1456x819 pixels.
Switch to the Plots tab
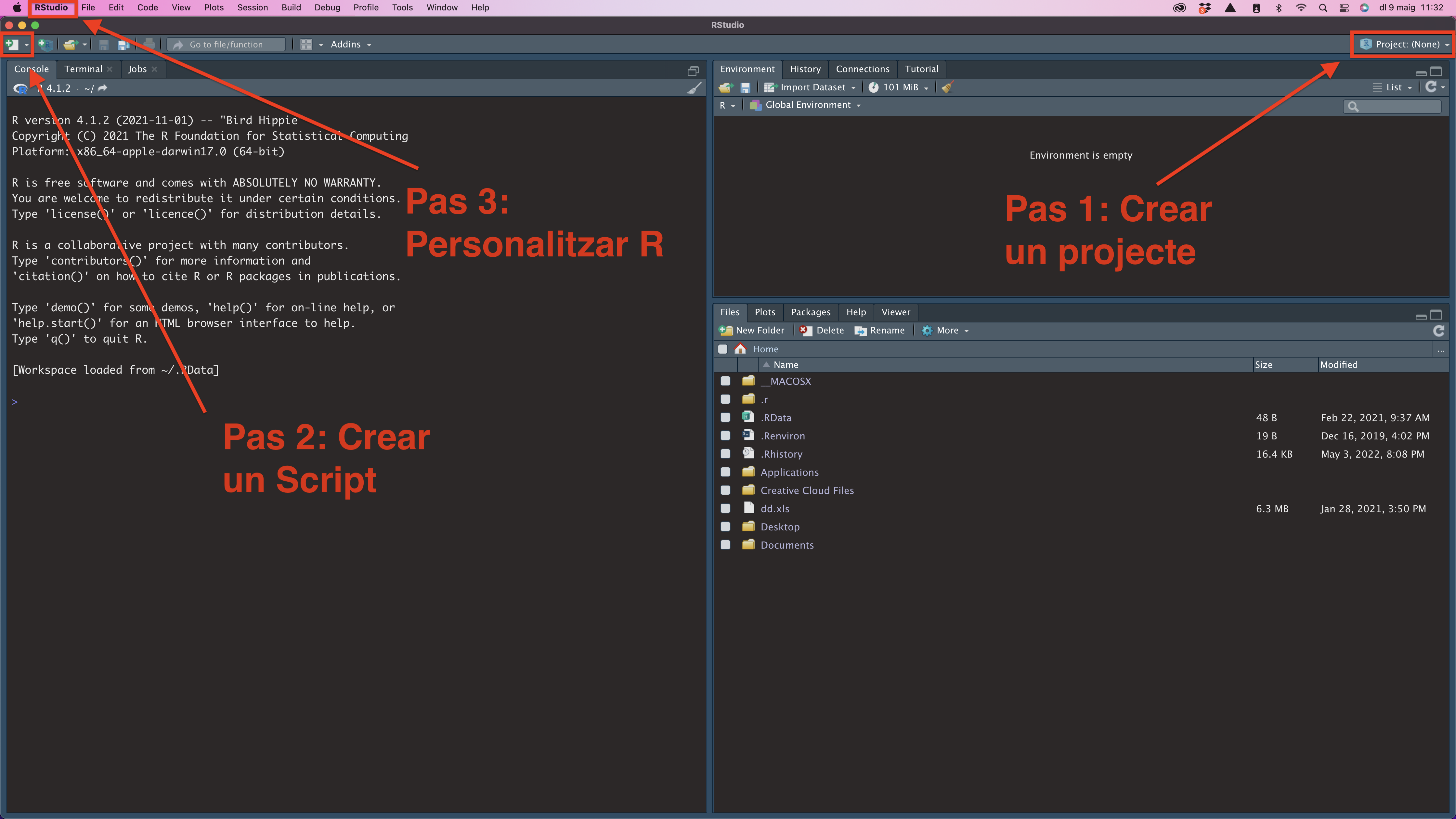(765, 312)
